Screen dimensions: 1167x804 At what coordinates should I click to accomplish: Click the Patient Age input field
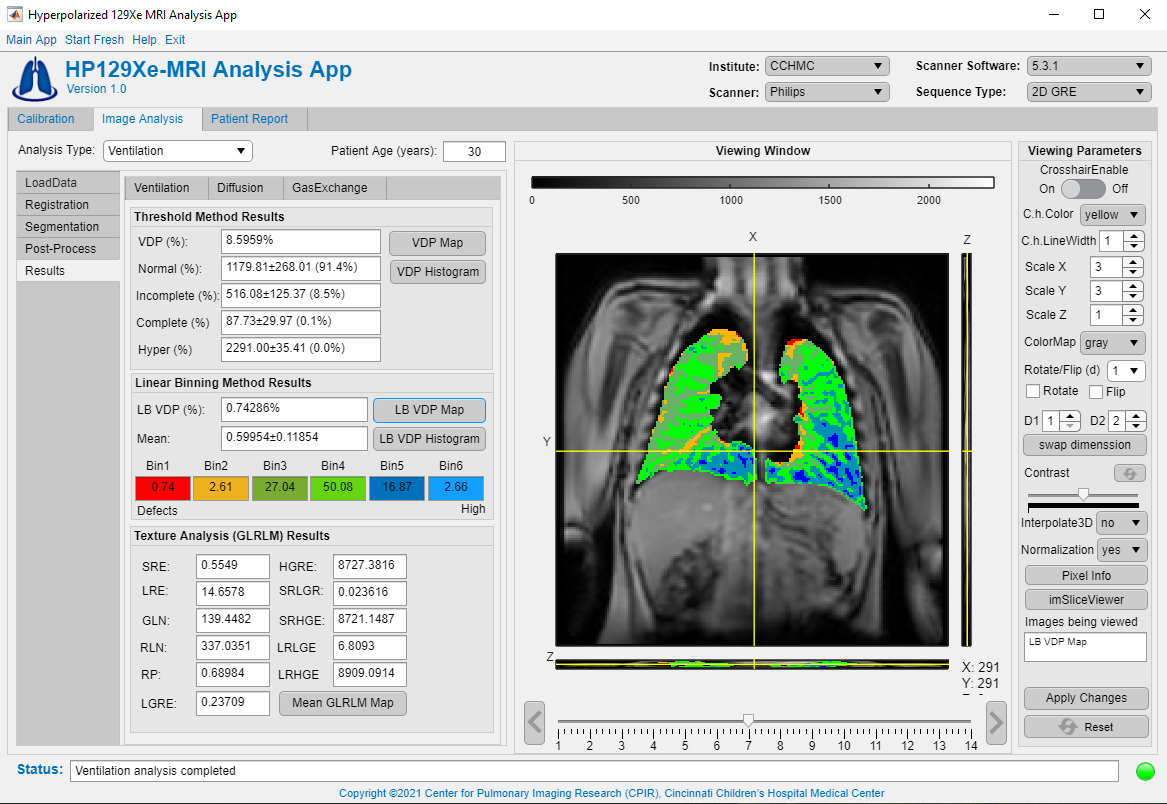474,152
